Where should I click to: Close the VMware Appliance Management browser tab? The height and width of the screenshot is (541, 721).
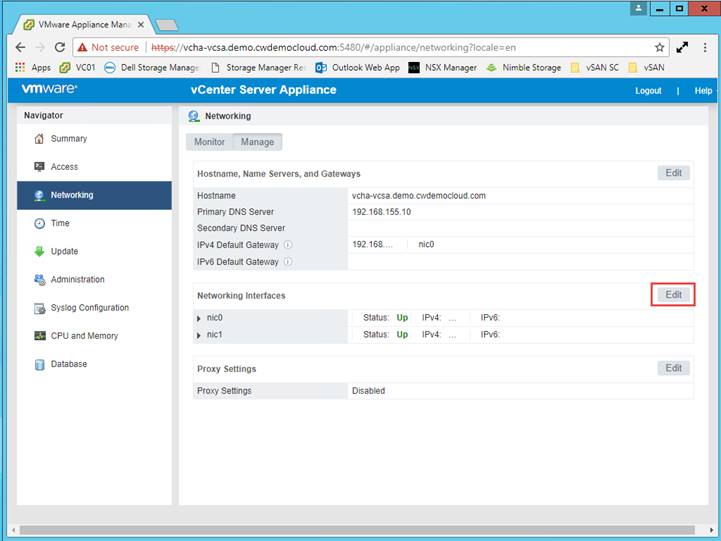tap(141, 25)
